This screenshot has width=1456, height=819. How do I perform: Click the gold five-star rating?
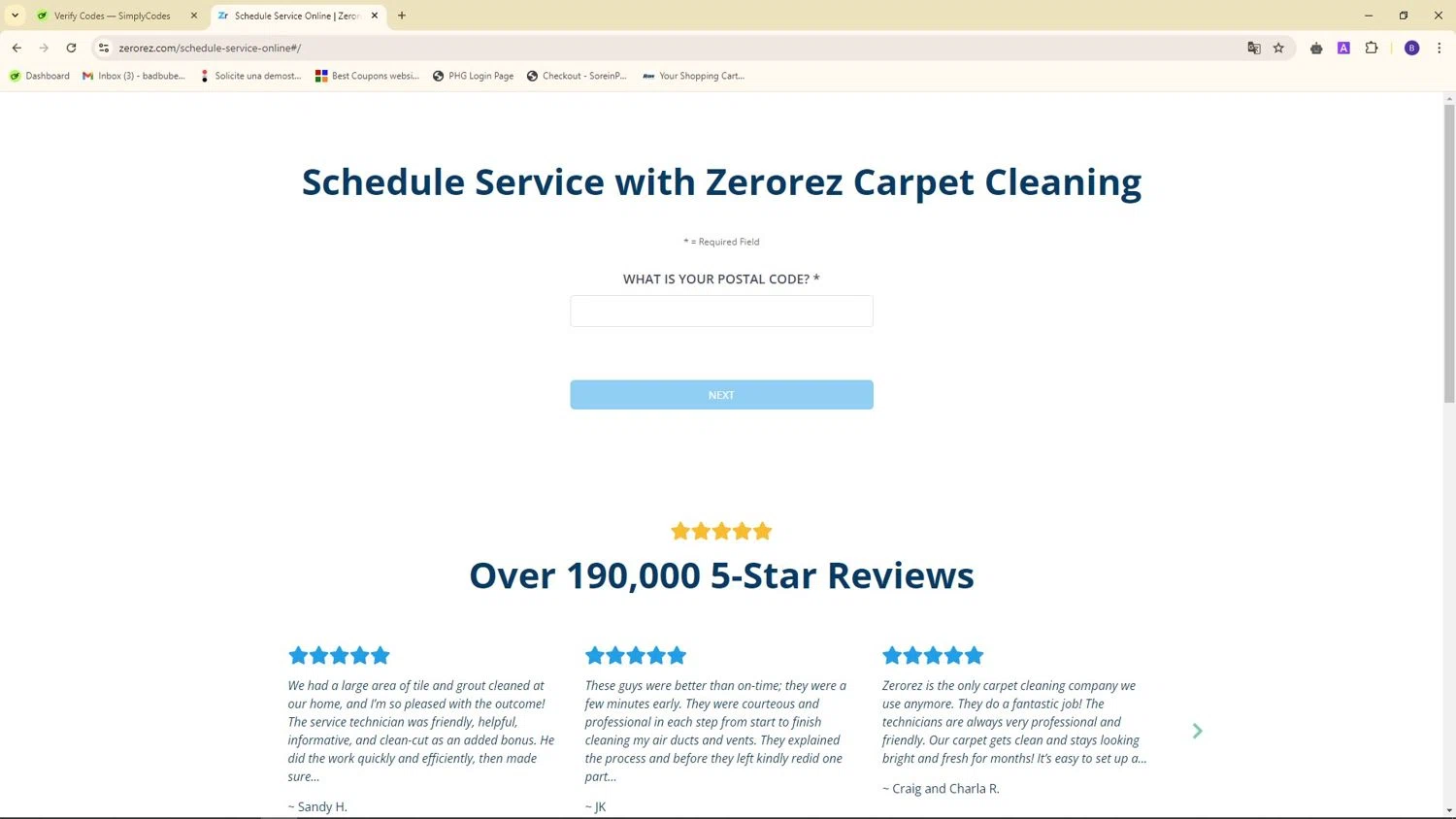[x=721, y=531]
